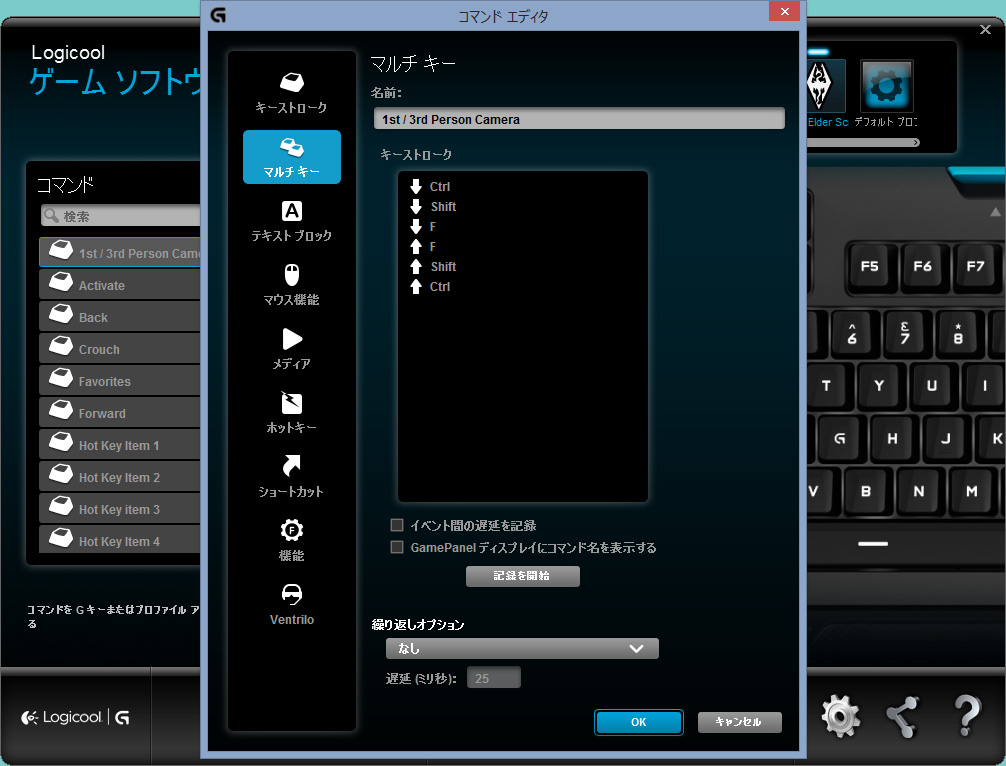Screen dimensions: 1006x766
Task: Click the キャンセル button
Action: pos(739,722)
